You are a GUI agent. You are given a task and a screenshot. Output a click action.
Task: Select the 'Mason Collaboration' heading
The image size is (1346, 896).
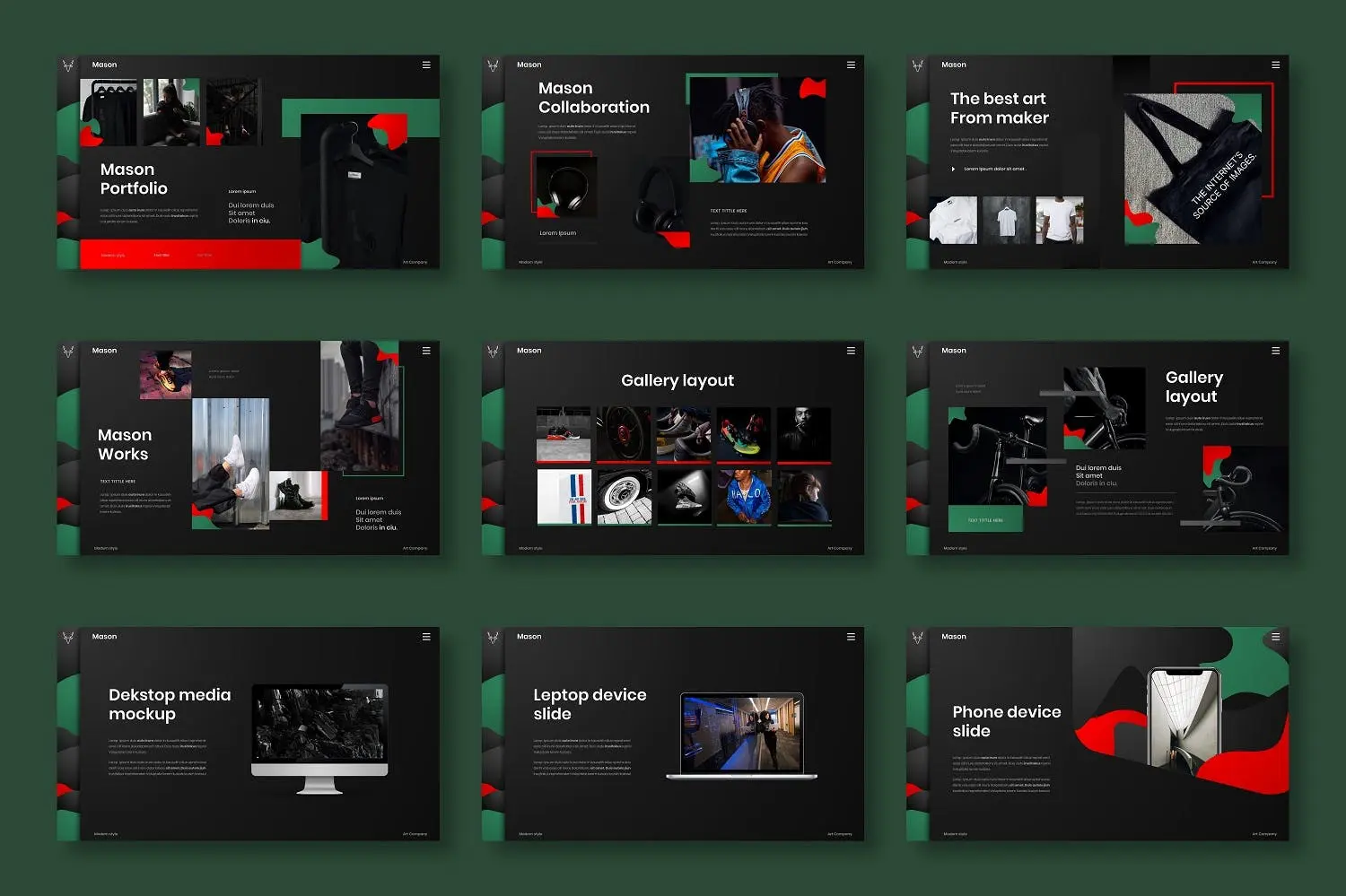click(x=594, y=98)
